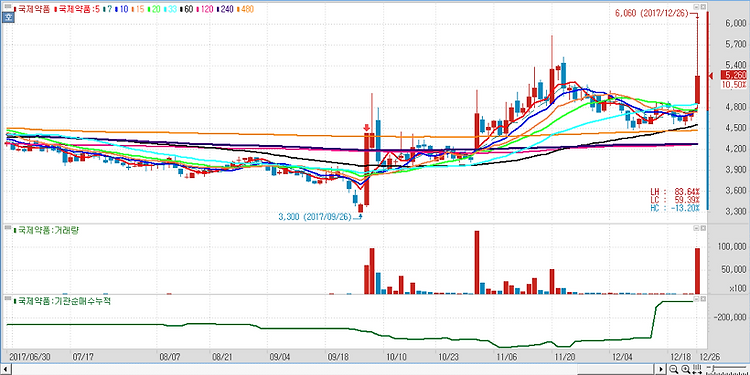Click the 11/20 date on the time axis
This screenshot has height=375, width=750.
tap(565, 356)
